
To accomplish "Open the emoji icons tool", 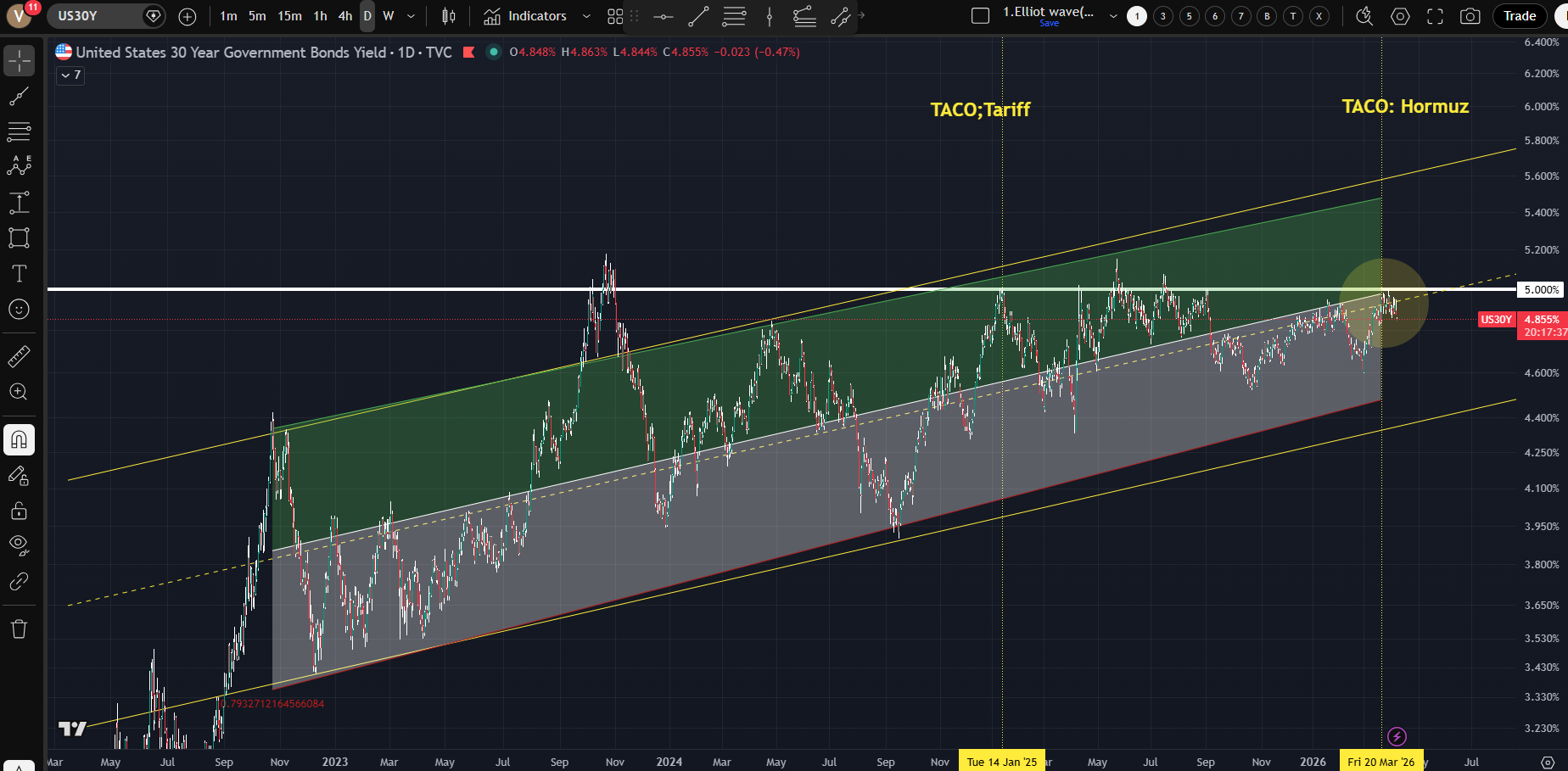I will pyautogui.click(x=19, y=310).
